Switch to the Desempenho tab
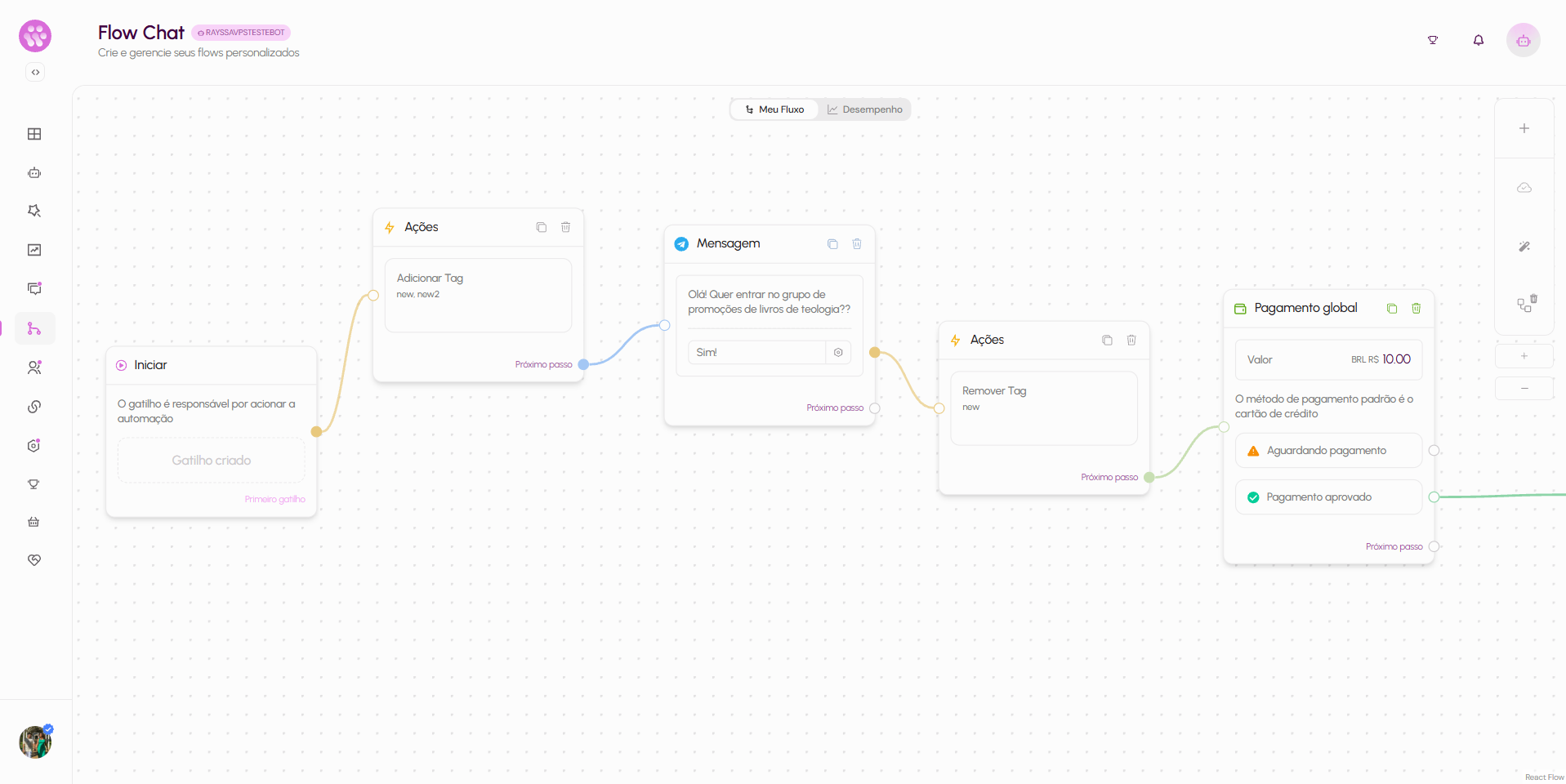Image resolution: width=1566 pixels, height=784 pixels. (864, 109)
